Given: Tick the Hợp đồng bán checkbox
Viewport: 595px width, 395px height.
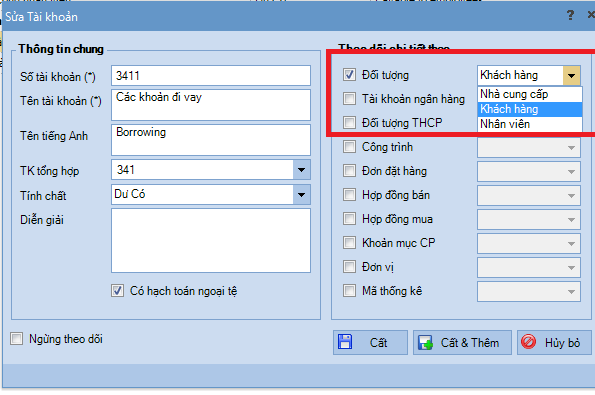Looking at the screenshot, I should pyautogui.click(x=349, y=195).
